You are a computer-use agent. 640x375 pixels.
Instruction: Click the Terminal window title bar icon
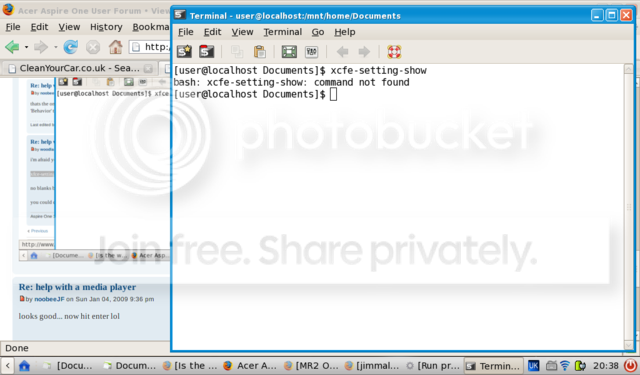[180, 16]
